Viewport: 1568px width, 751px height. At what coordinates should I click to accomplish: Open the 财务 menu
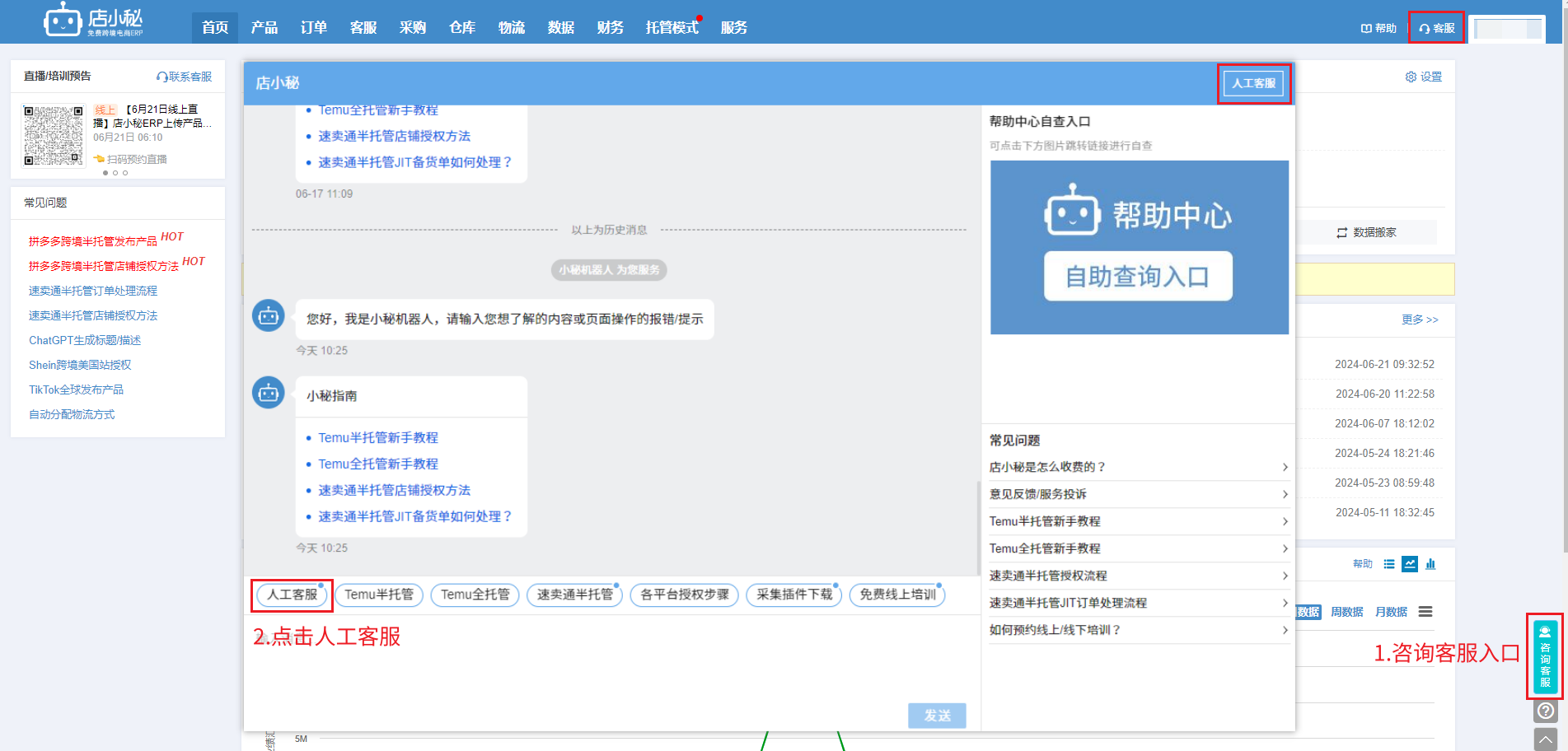point(611,28)
